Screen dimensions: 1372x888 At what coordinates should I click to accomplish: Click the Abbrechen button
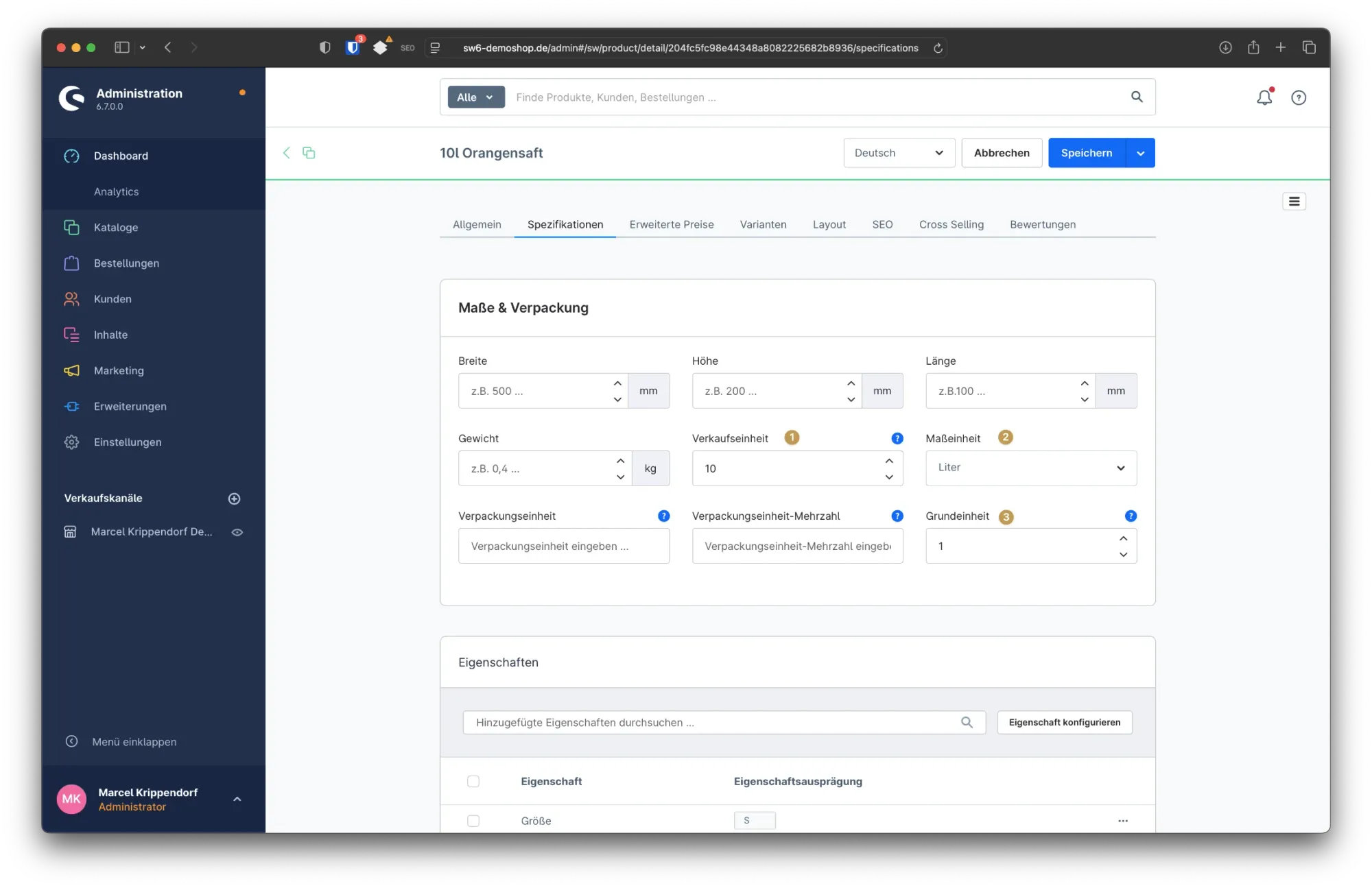pos(1001,153)
